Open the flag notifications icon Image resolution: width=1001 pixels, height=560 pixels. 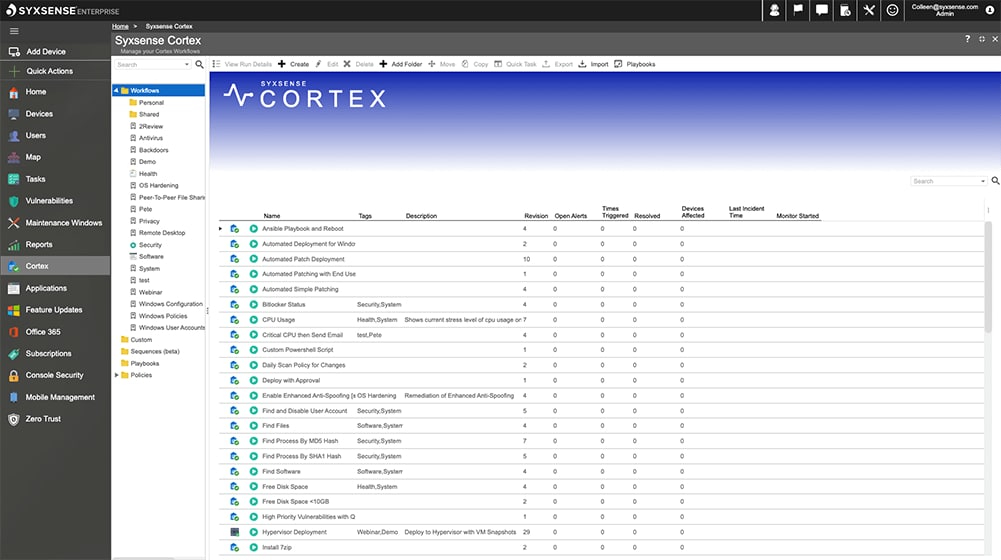point(798,10)
